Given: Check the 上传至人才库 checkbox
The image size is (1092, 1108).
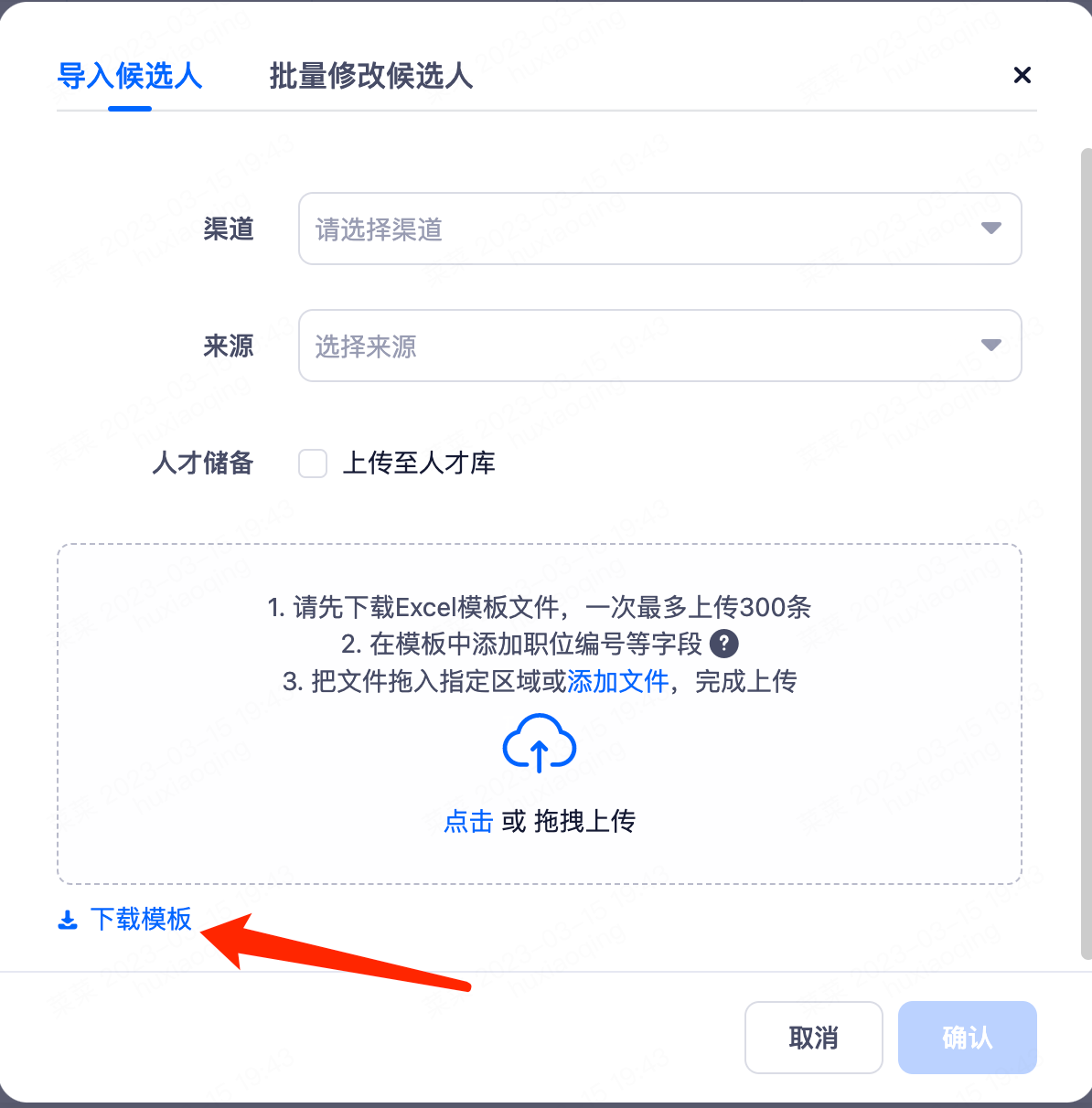Looking at the screenshot, I should (x=313, y=463).
